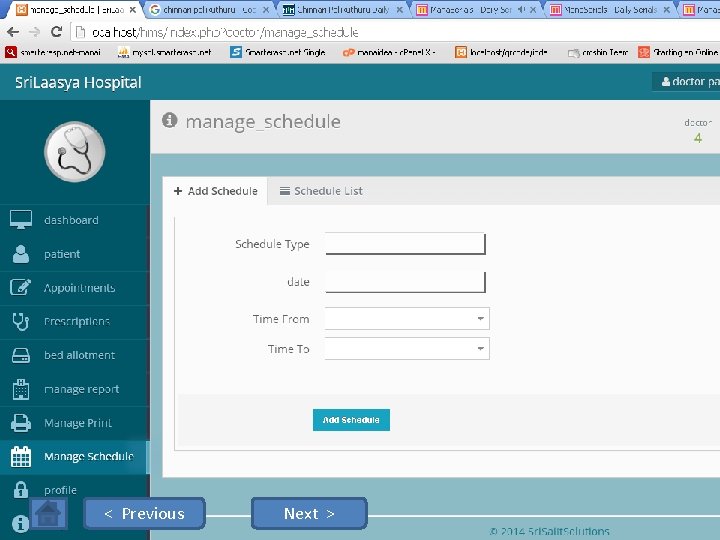This screenshot has width=720, height=540.
Task: Click the bed allotment drive icon
Action: pos(21,355)
